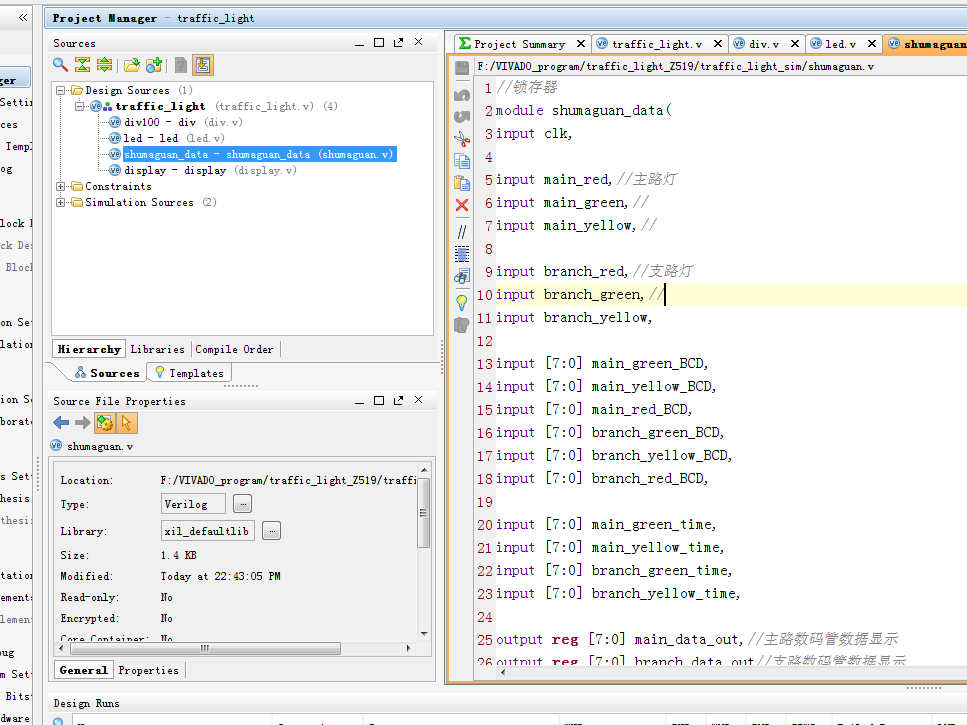Switch to General properties tab
The width and height of the screenshot is (967, 725).
[83, 670]
